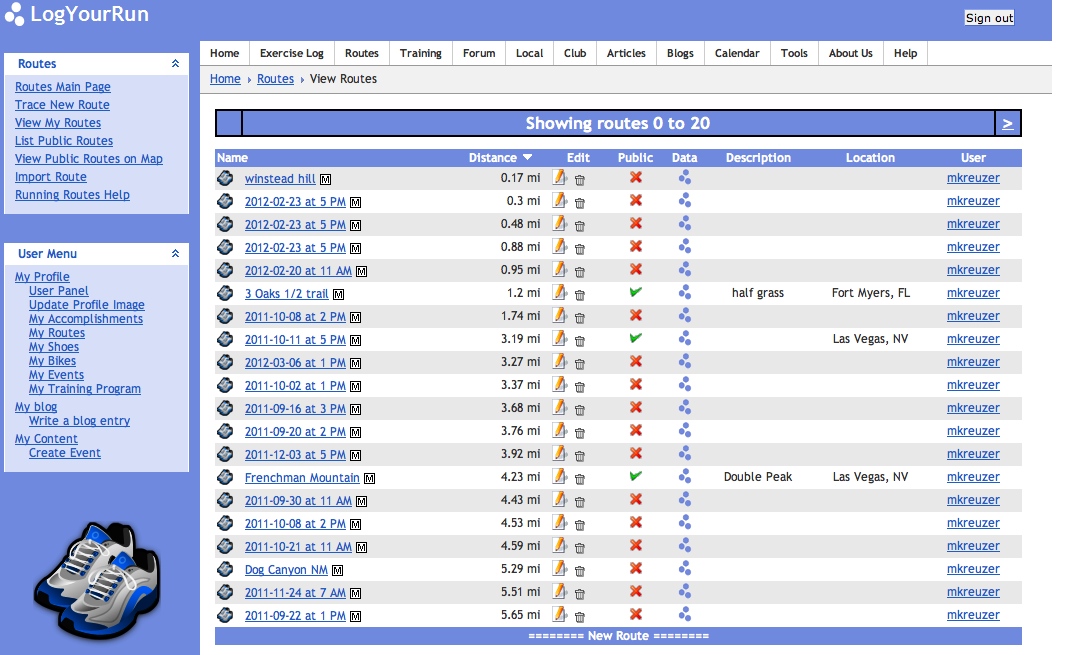Toggle green check public status for Frenchman Mountain
This screenshot has width=1069, height=655.
point(635,477)
